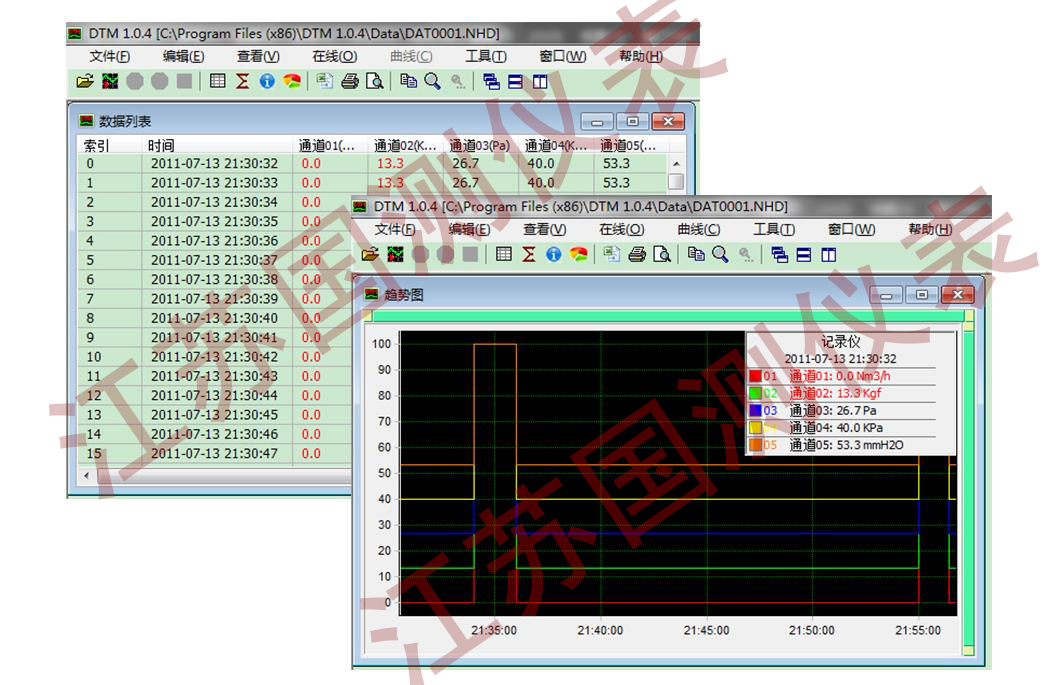Click the tile vertically icon in the front window toolbar
Screen dimensions: 1046x685
(829, 254)
